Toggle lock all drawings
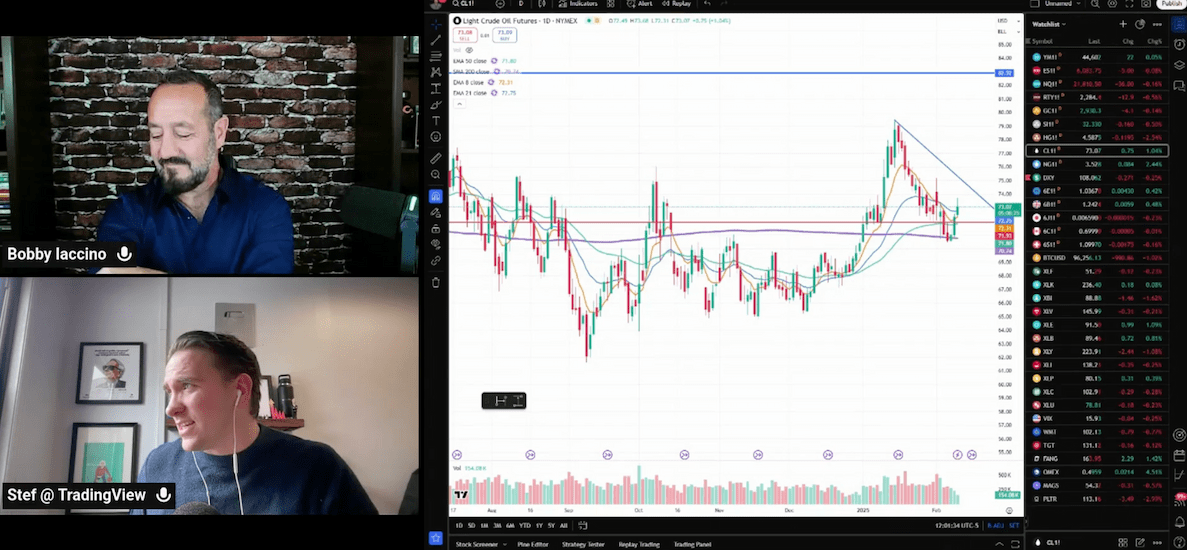Screen dimensions: 1187x550 (x=436, y=228)
